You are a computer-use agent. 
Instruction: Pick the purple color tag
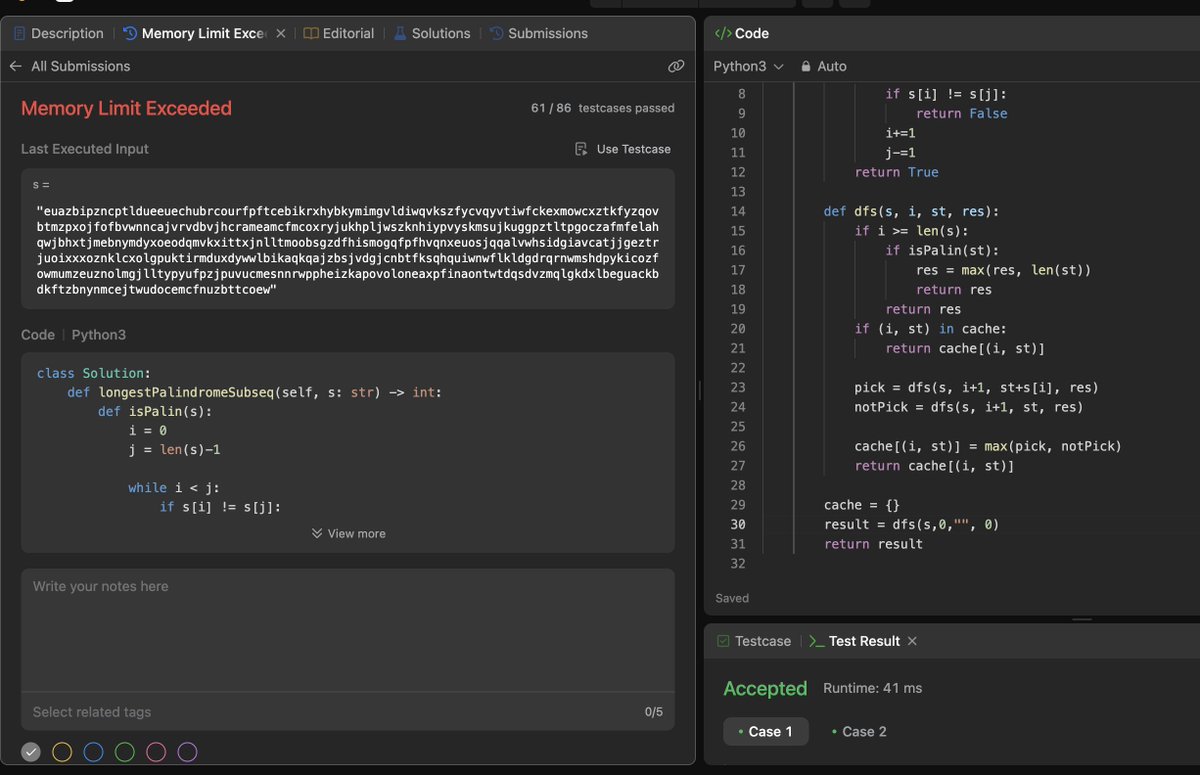click(x=187, y=752)
